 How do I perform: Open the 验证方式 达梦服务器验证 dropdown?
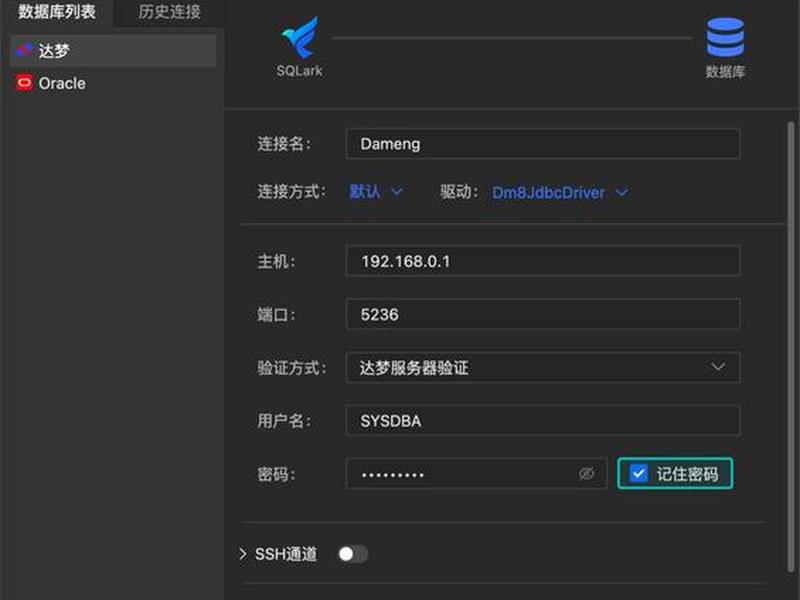[543, 367]
